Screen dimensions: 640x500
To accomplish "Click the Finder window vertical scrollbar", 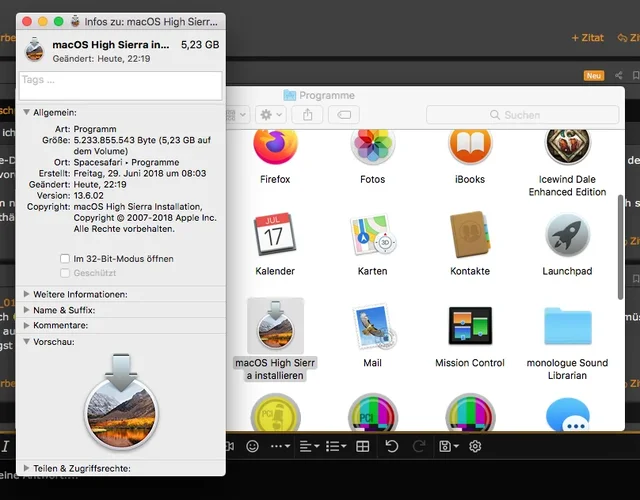I will pos(620,247).
